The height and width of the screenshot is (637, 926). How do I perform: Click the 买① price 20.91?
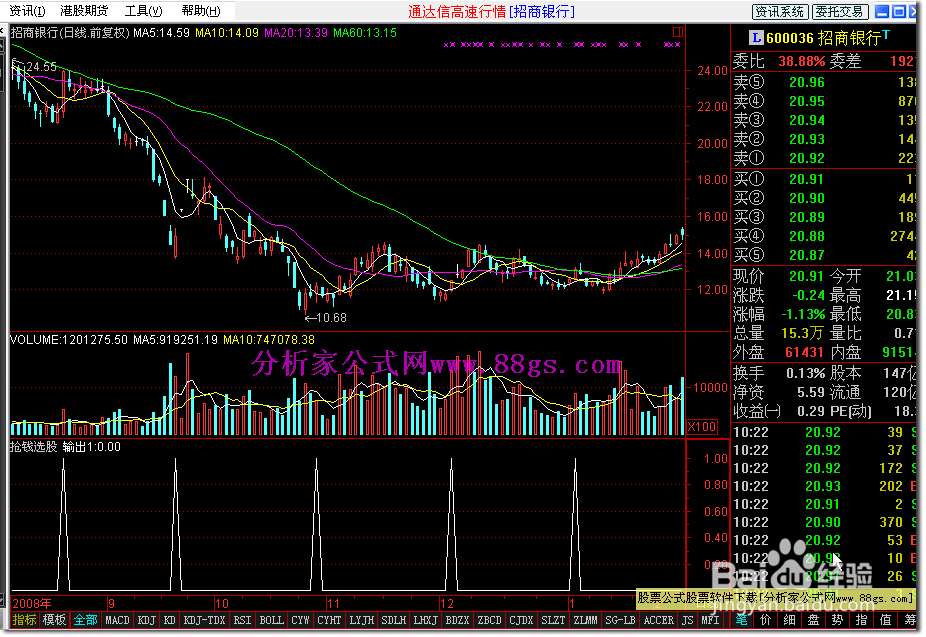807,179
